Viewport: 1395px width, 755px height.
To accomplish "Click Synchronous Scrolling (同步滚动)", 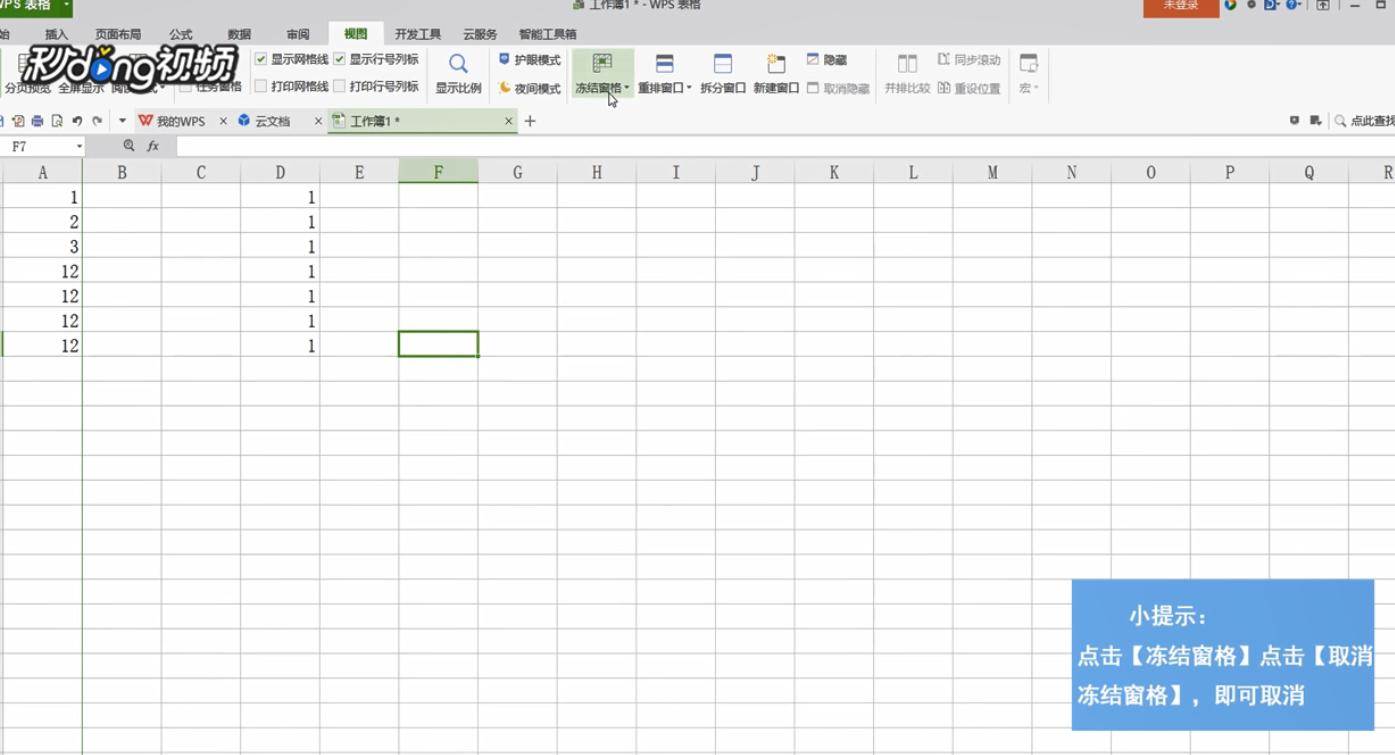I will (x=969, y=60).
